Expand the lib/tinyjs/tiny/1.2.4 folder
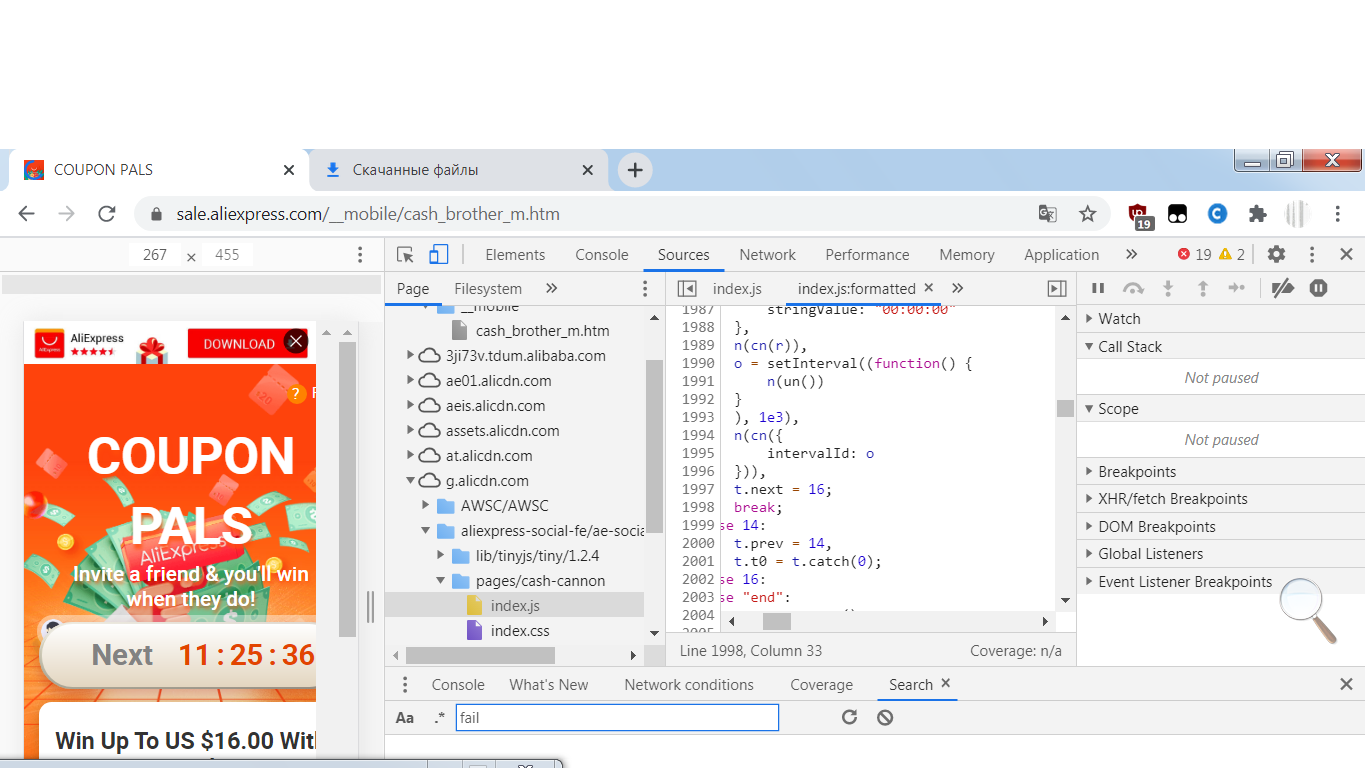 click(x=441, y=555)
